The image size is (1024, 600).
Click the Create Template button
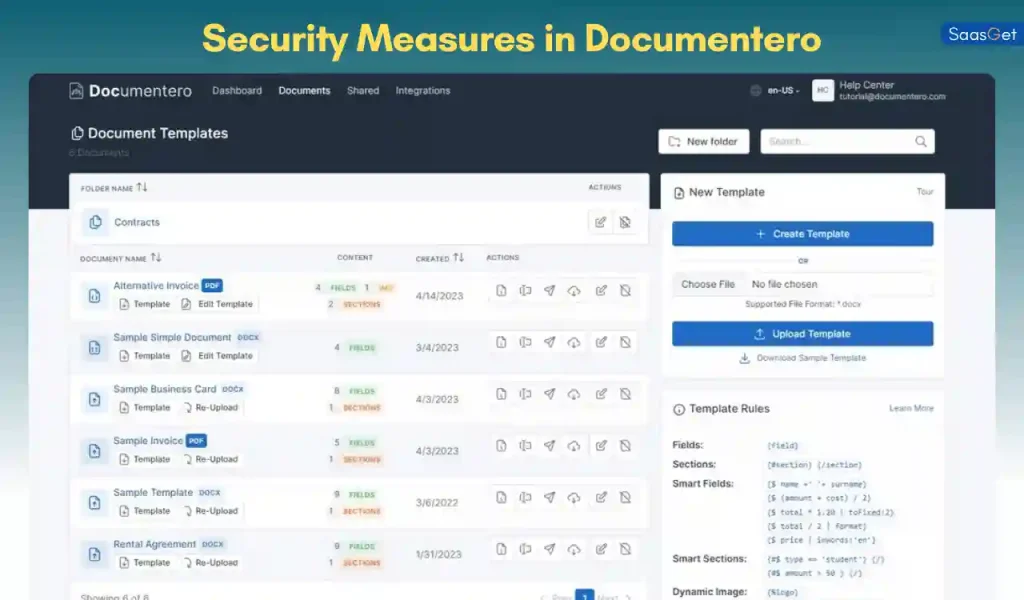[803, 234]
